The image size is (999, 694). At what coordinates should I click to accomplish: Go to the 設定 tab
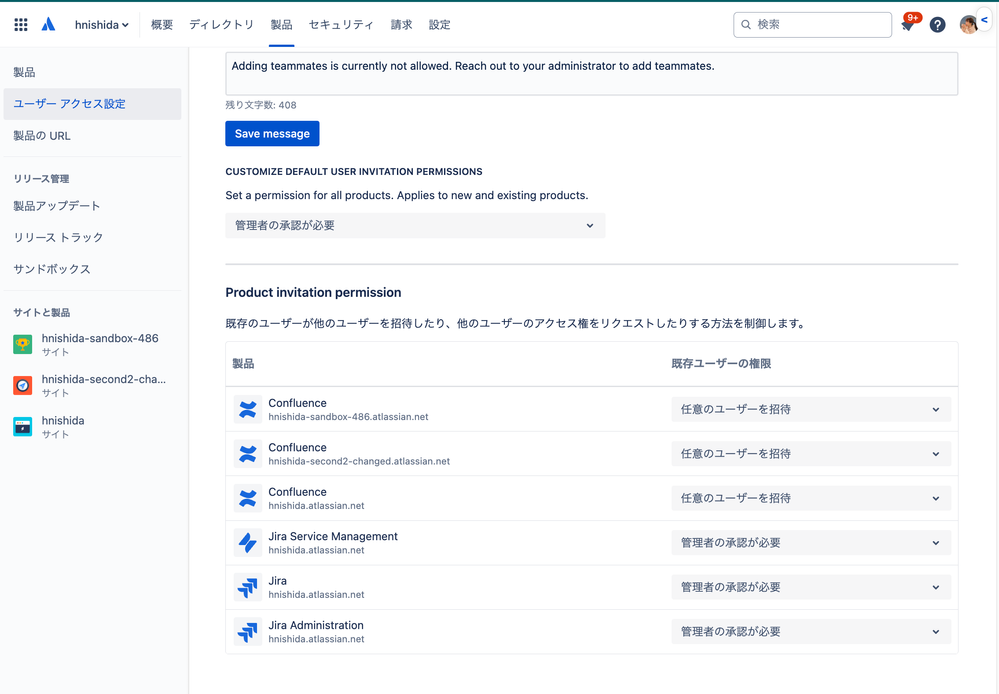[x=440, y=25]
